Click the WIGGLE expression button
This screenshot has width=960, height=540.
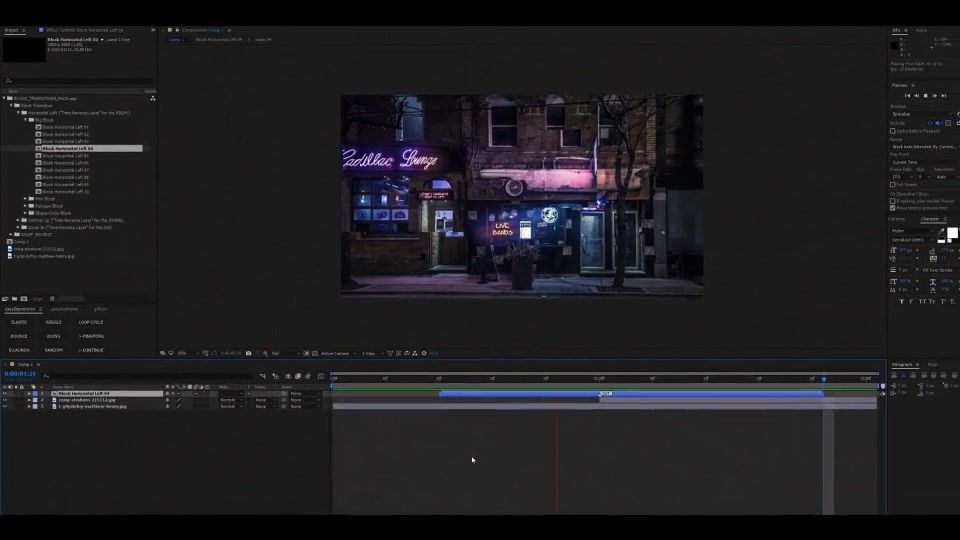tap(53, 322)
